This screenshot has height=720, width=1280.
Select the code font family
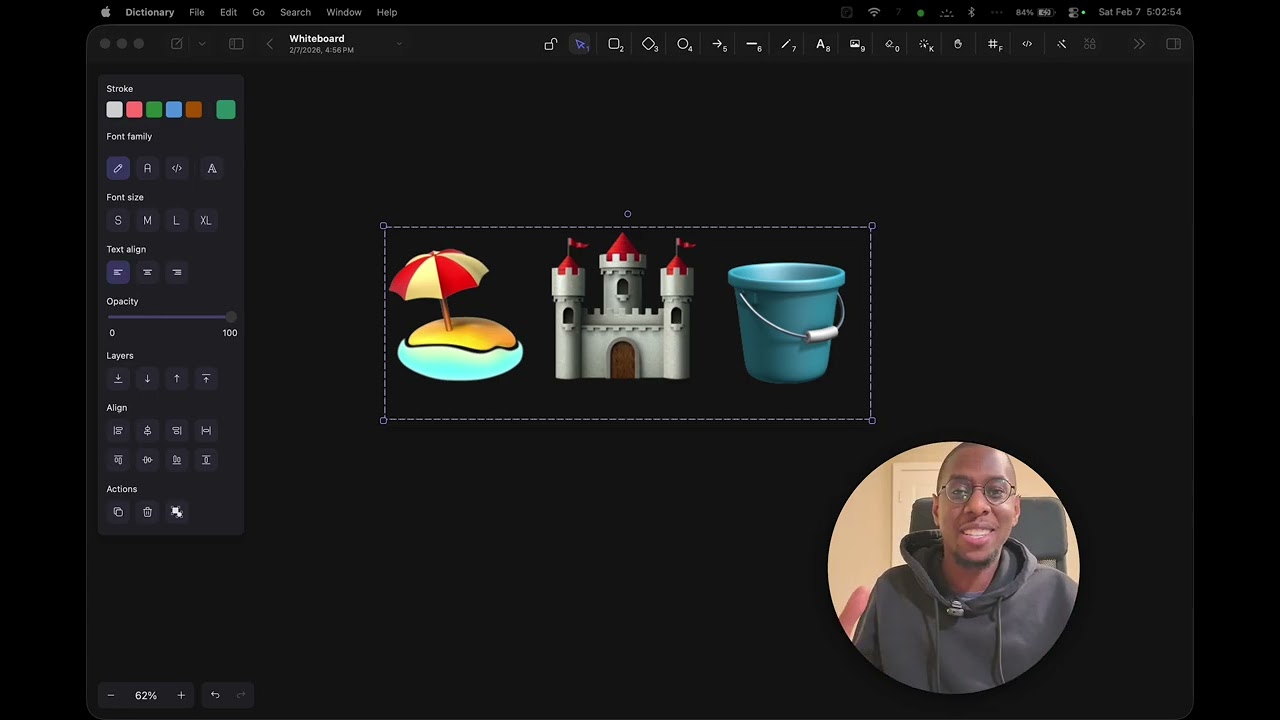177,168
